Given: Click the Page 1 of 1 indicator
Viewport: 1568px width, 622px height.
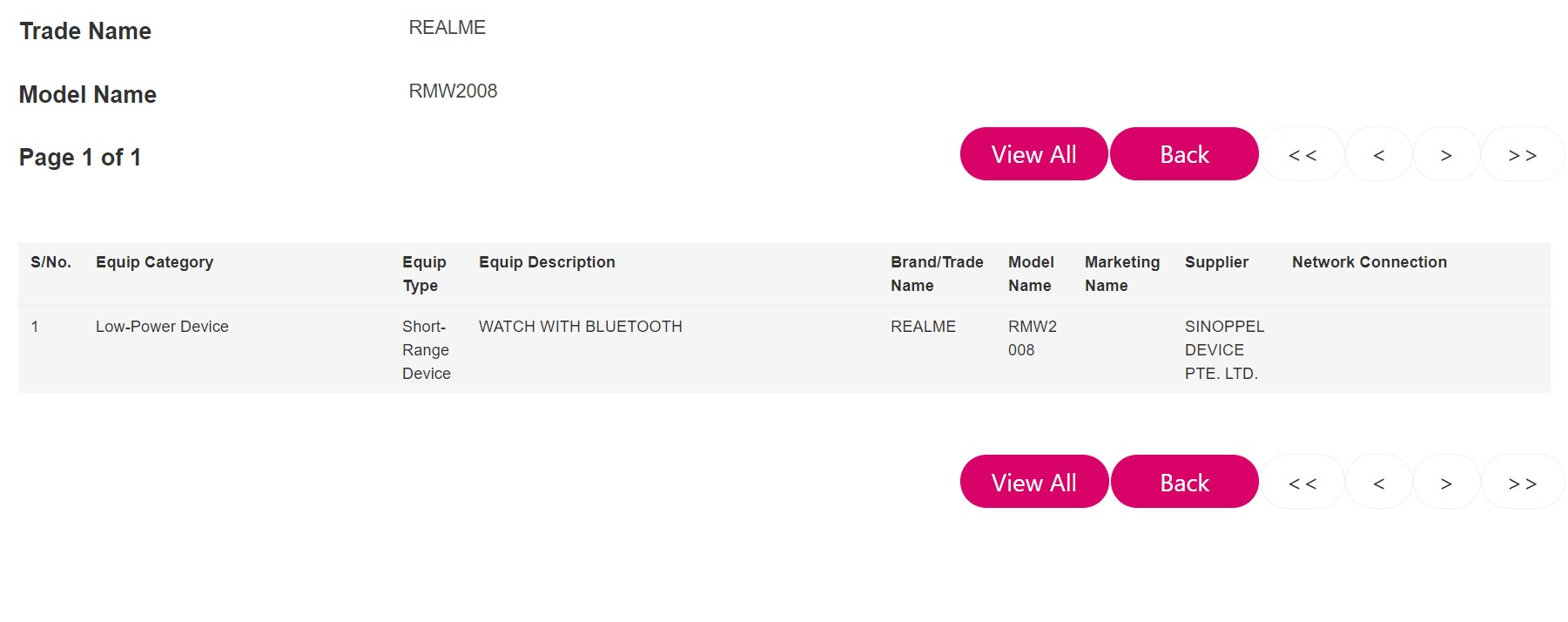Looking at the screenshot, I should [80, 158].
